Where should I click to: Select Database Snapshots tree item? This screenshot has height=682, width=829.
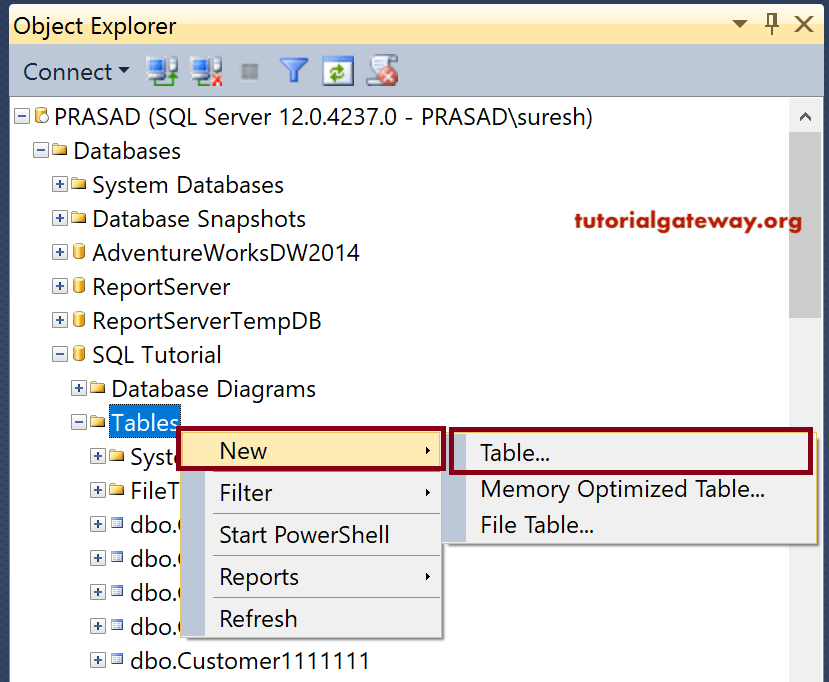coord(199,219)
